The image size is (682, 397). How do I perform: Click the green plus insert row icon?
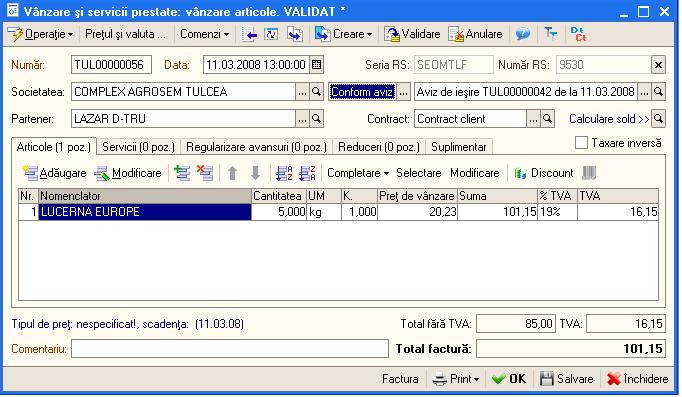pos(182,173)
